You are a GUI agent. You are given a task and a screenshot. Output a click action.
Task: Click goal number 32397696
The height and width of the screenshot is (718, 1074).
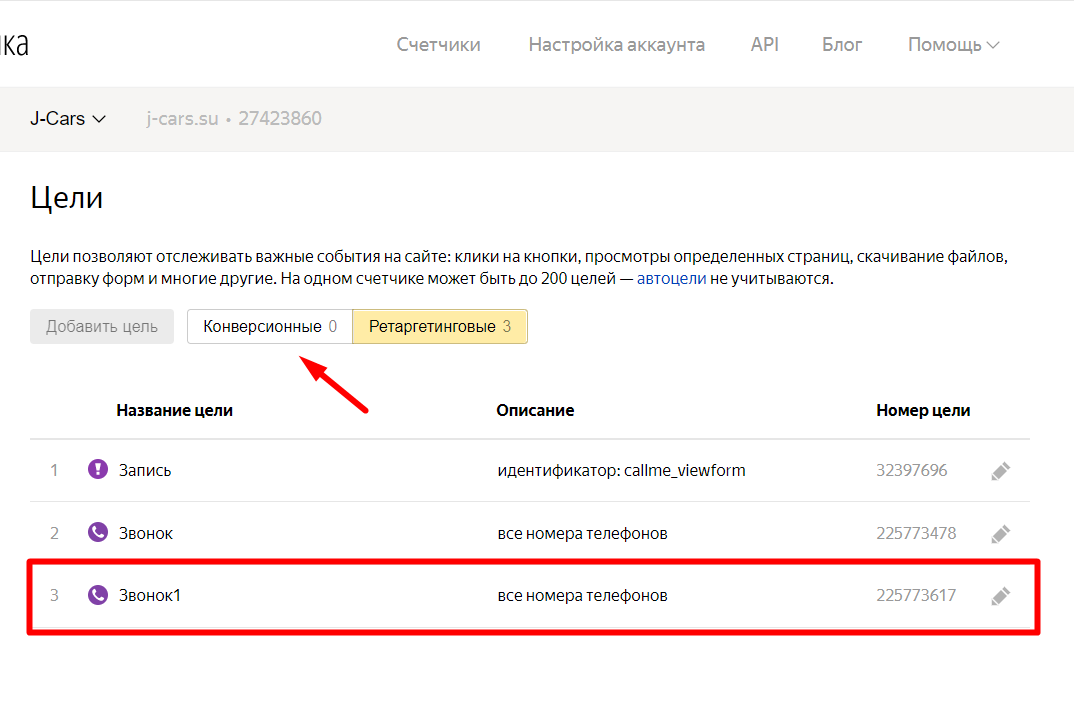tap(912, 471)
